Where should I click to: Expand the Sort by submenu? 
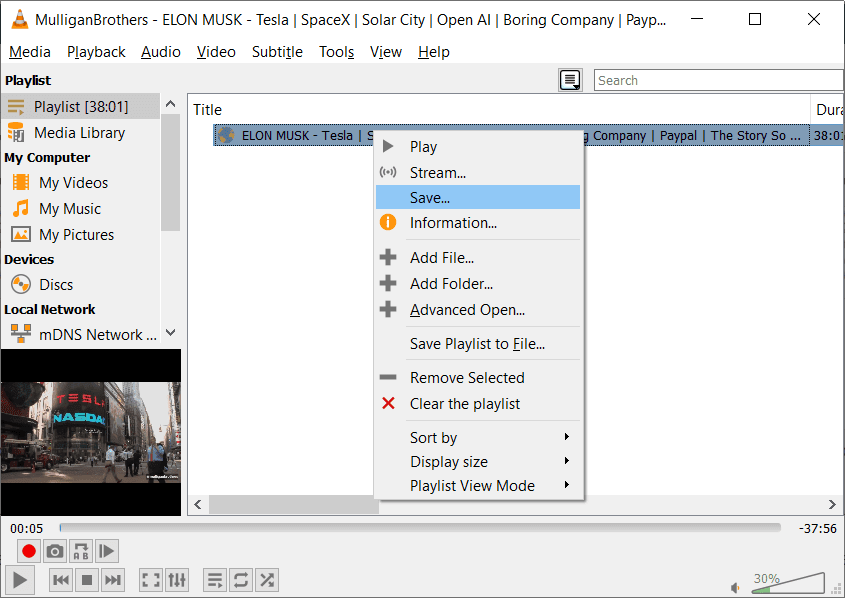478,437
